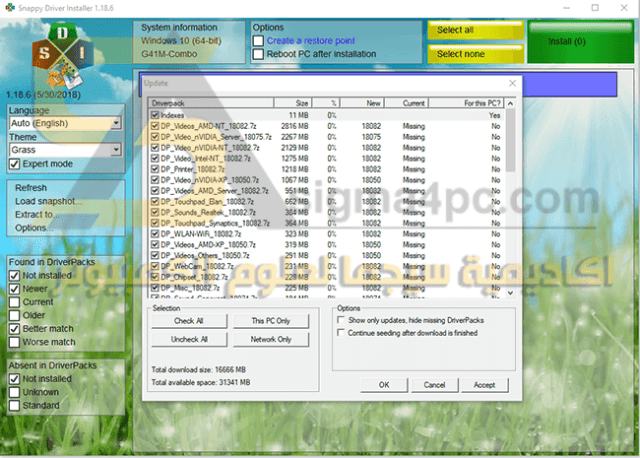Viewport: 640px width, 458px height.
Task: Click Check All in Selection group
Action: tap(189, 321)
